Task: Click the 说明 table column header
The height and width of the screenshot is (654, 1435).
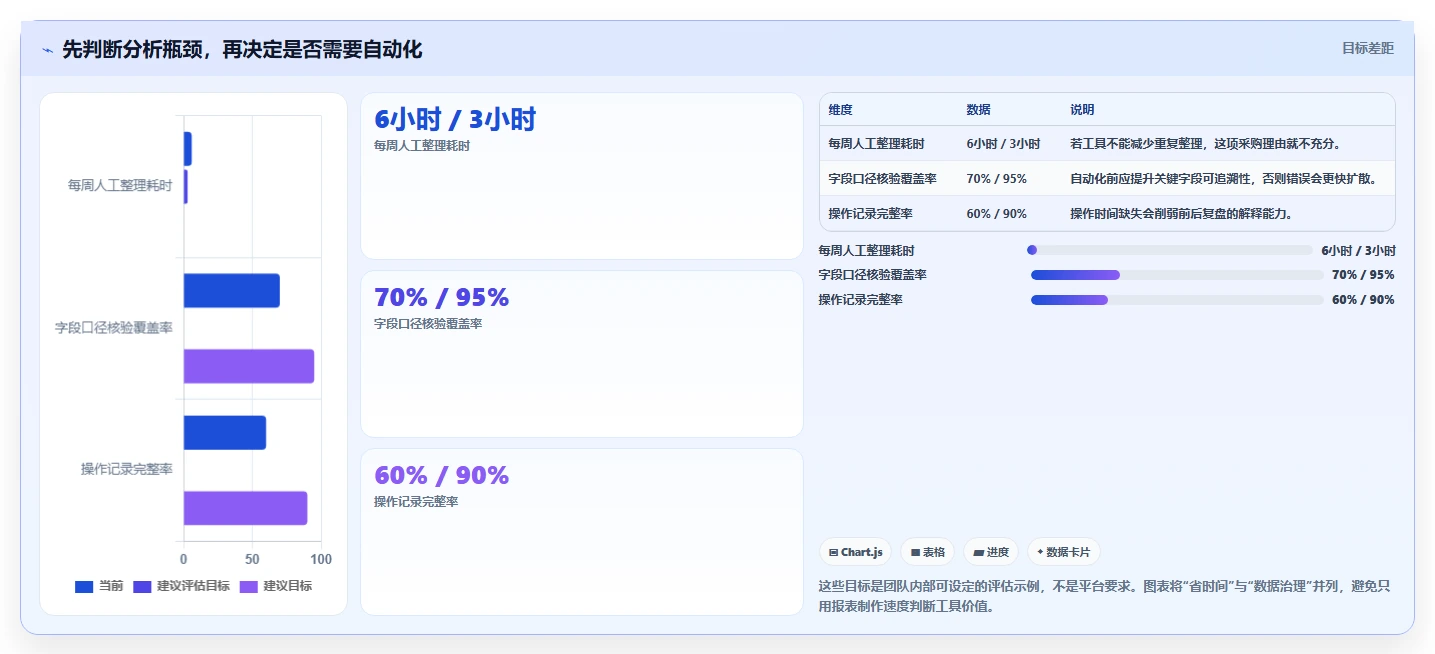Action: (1082, 110)
